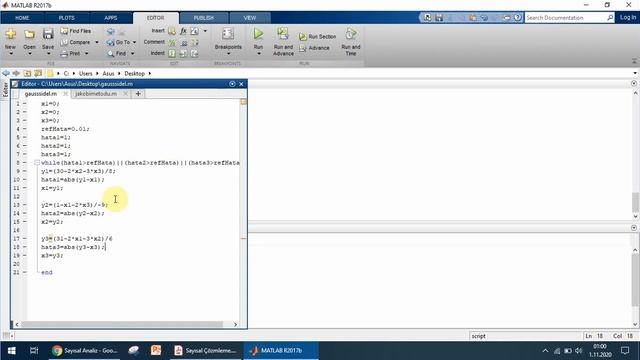Image resolution: width=640 pixels, height=360 pixels.
Task: Click the fx insert function icon
Action: click(183, 31)
